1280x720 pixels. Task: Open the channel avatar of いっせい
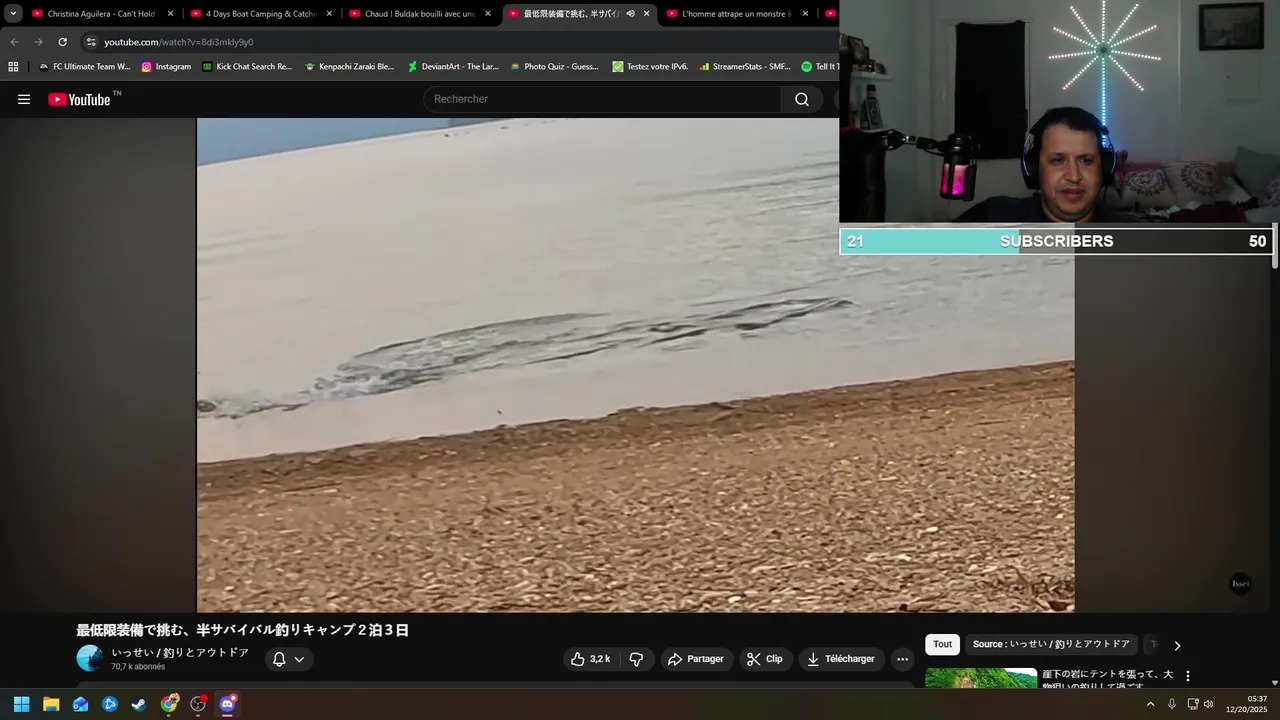(x=90, y=658)
